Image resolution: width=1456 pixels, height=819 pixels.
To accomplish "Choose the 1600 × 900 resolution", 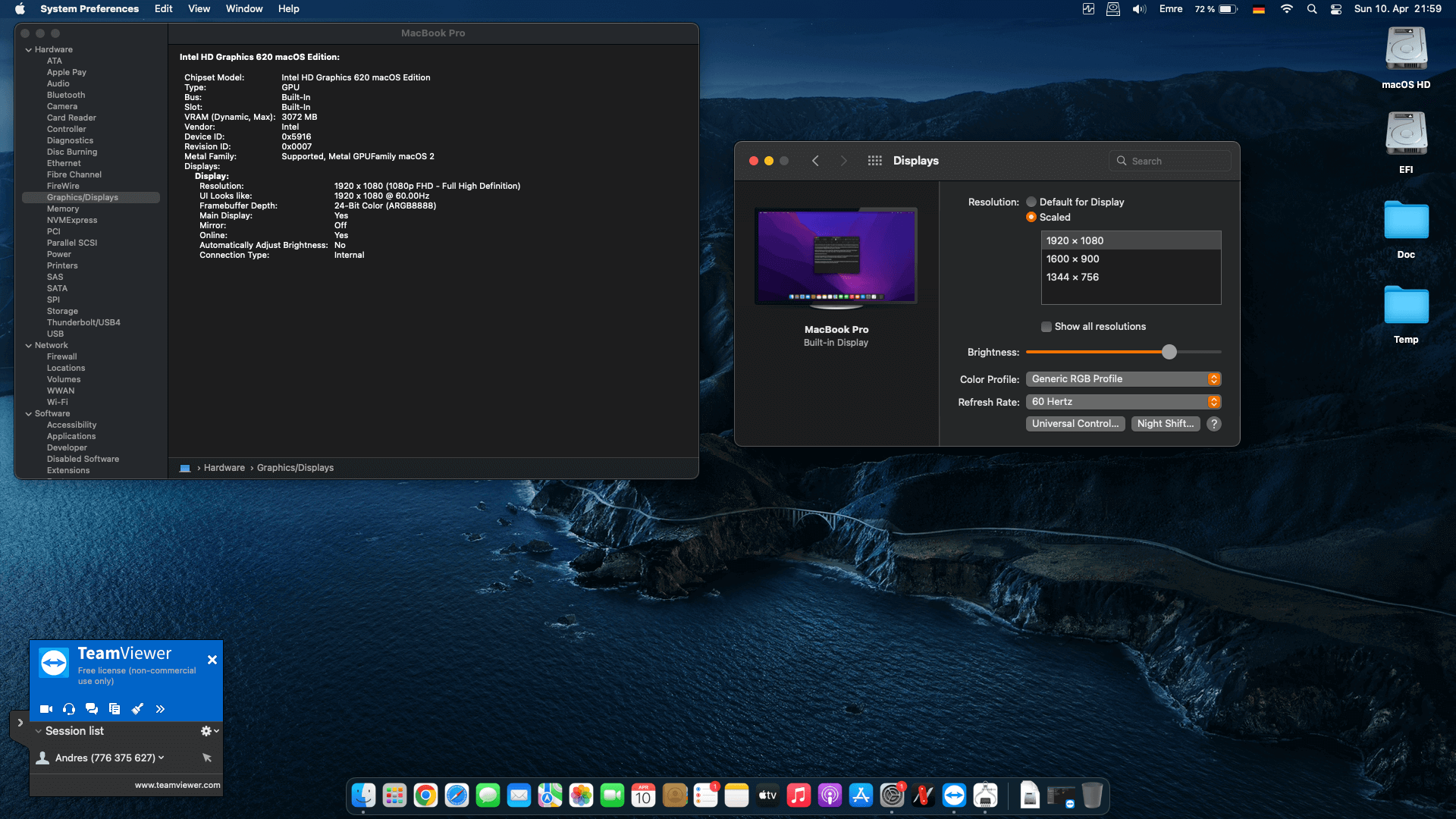I will tap(1131, 259).
